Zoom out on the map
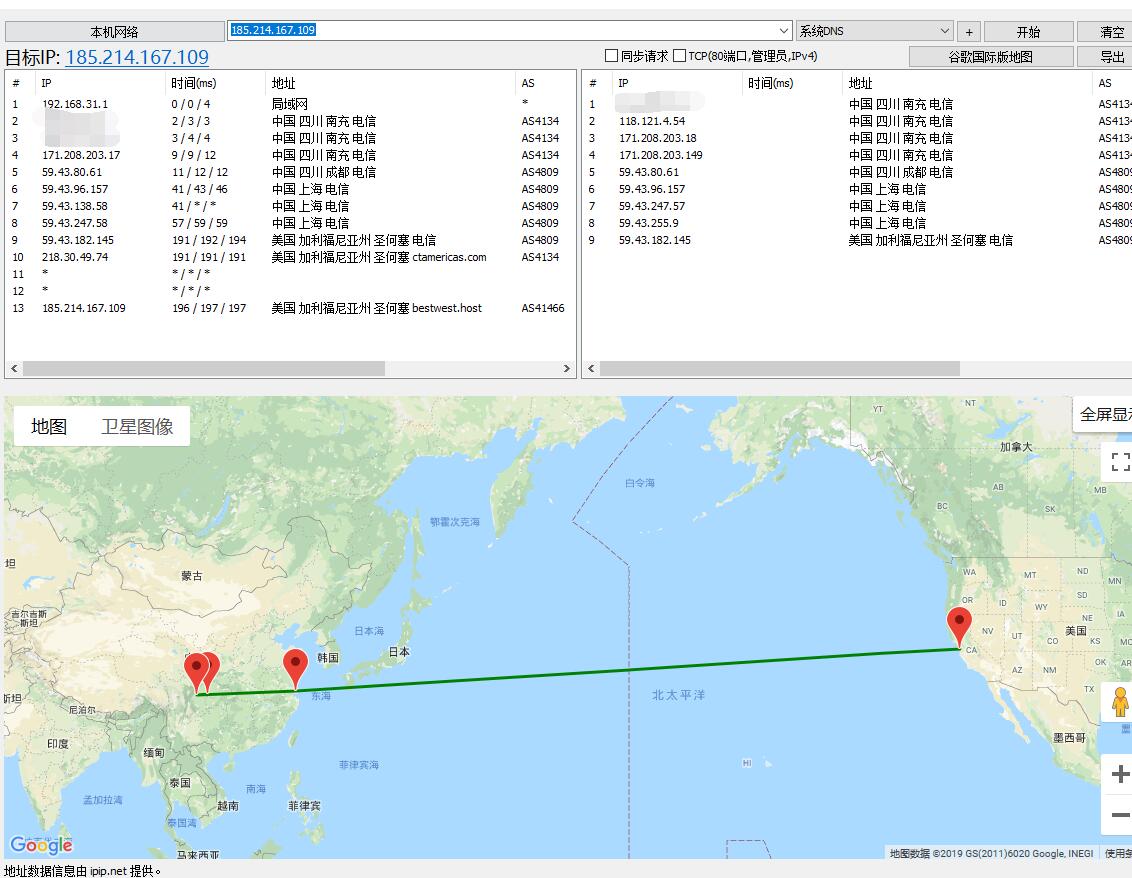Image resolution: width=1132 pixels, height=878 pixels. click(x=1120, y=816)
